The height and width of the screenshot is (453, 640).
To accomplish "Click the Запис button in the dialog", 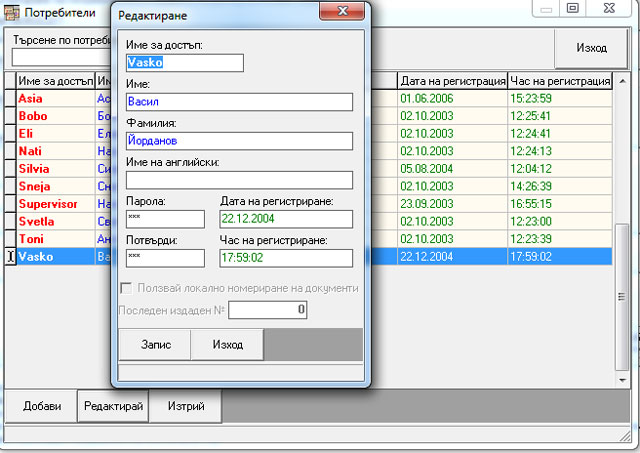I will (x=155, y=344).
